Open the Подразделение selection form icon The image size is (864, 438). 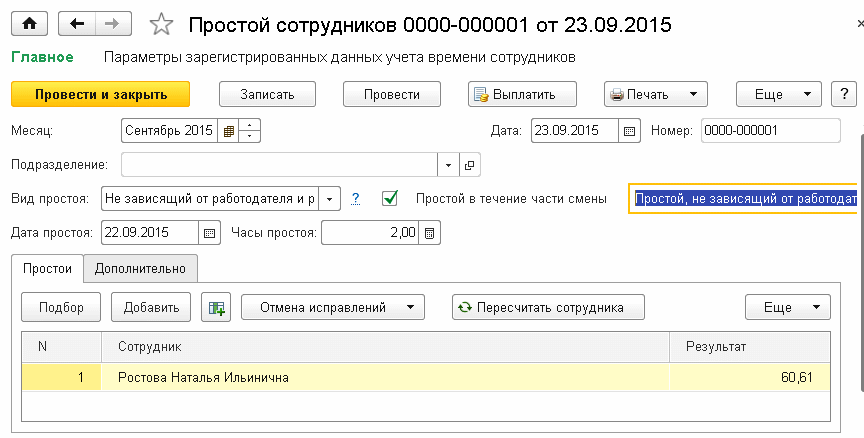[x=469, y=165]
